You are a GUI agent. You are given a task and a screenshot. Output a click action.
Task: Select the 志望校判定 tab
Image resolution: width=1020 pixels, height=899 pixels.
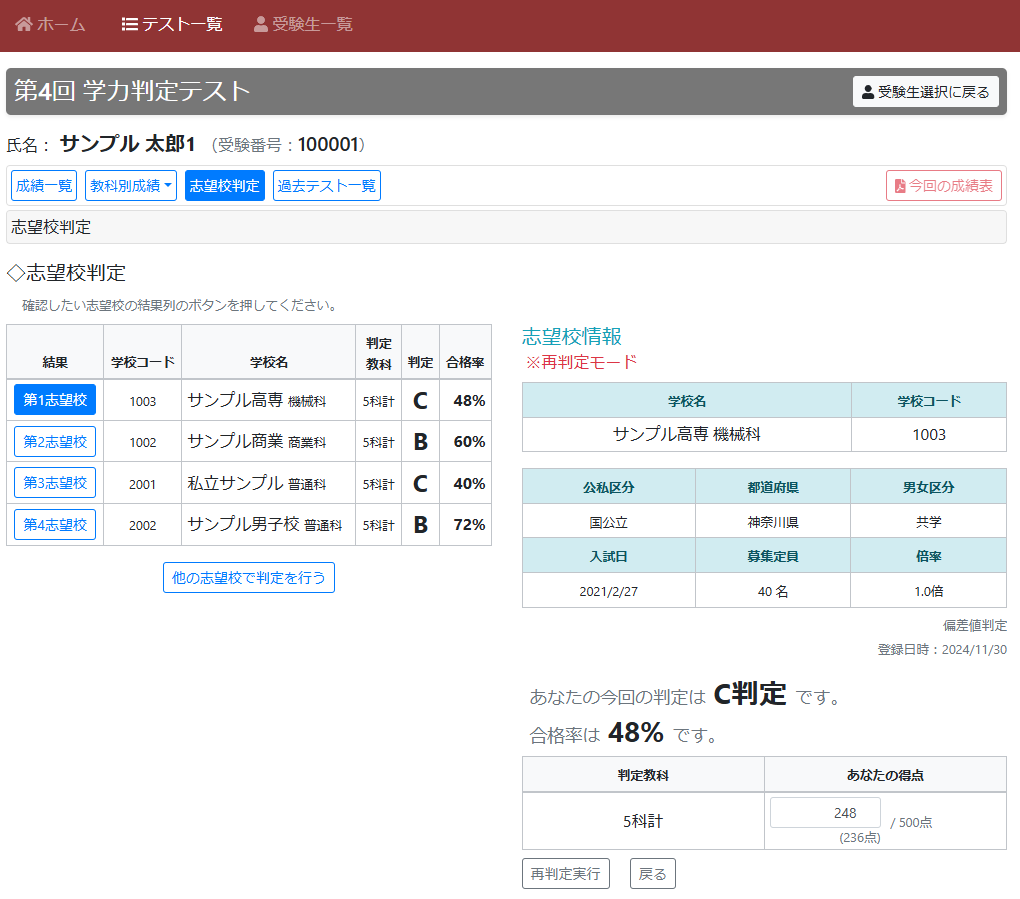pos(224,186)
